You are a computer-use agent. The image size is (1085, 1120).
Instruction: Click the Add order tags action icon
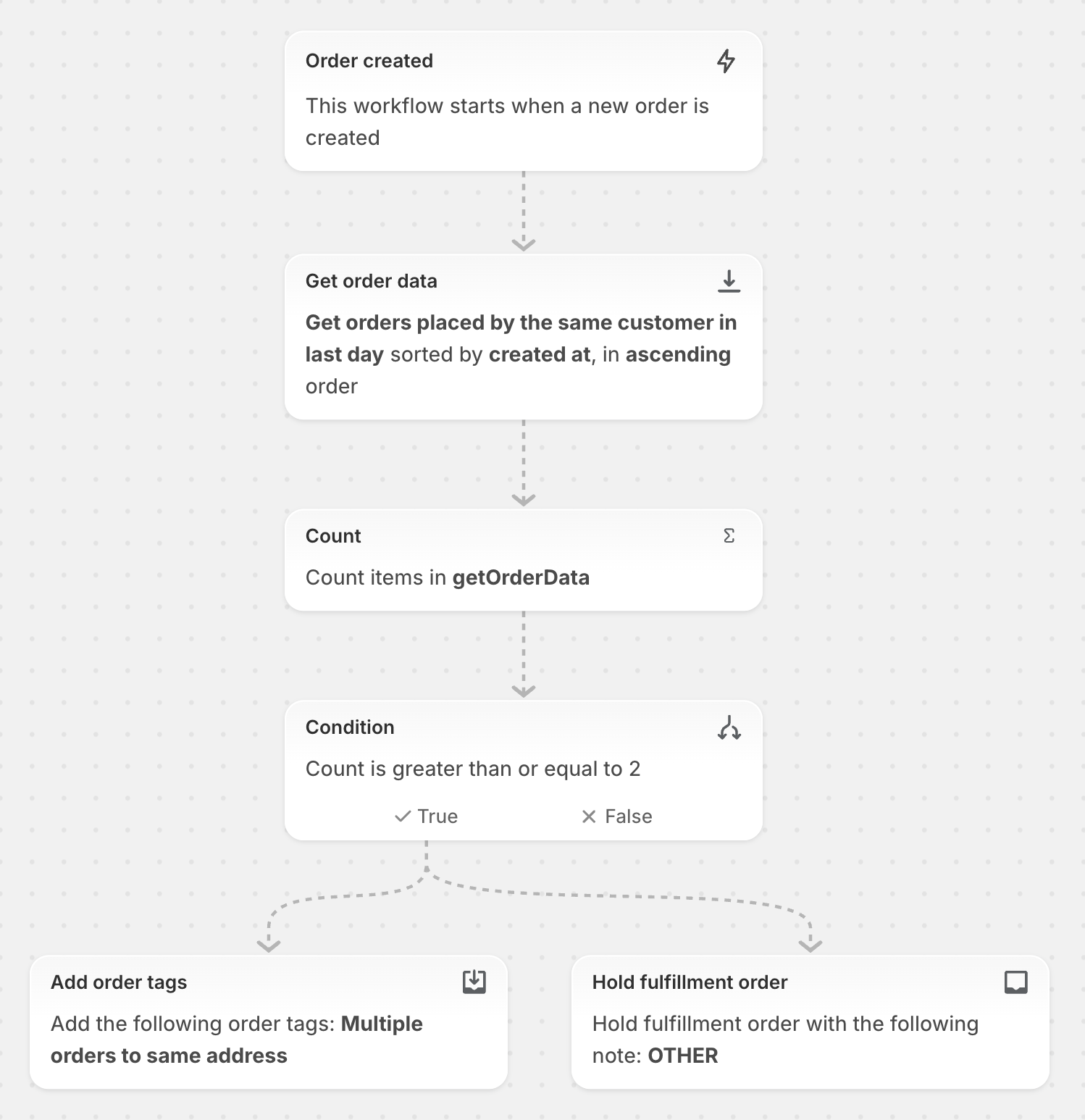click(x=474, y=982)
